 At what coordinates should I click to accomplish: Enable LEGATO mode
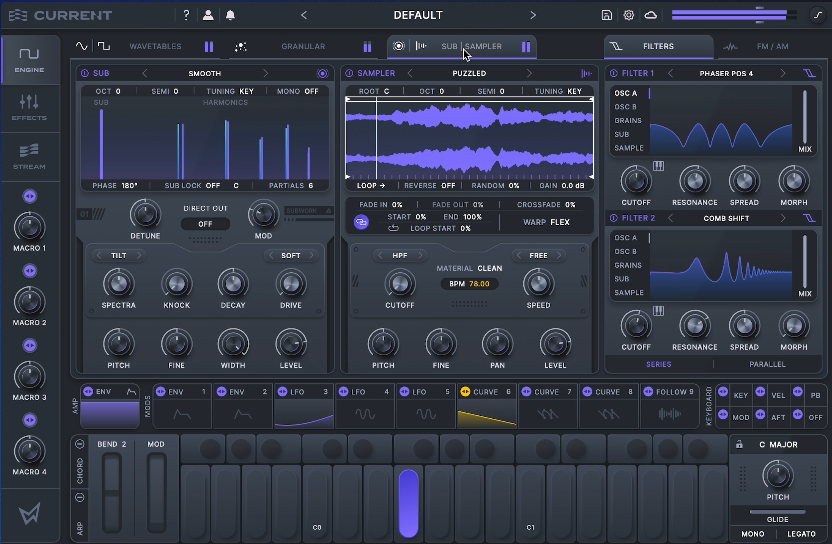click(x=801, y=534)
